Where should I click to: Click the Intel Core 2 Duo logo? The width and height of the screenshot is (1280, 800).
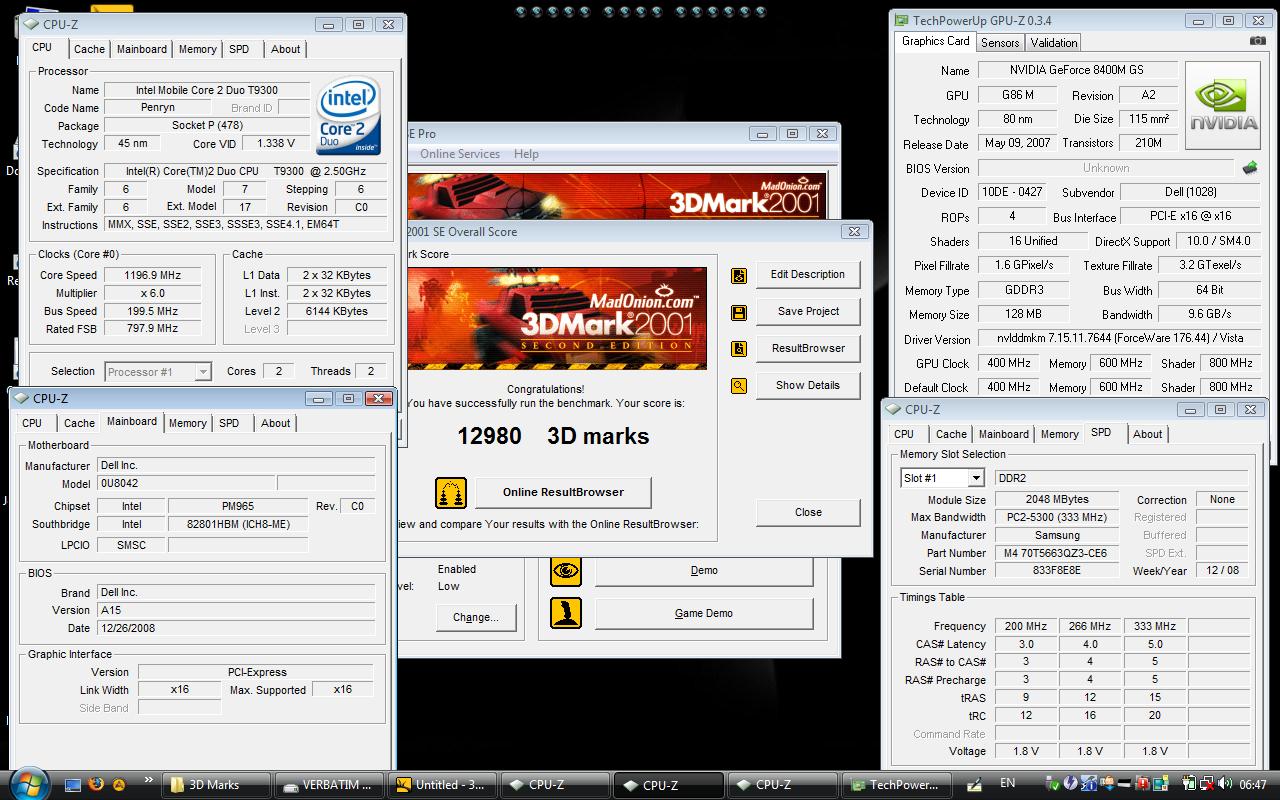[x=349, y=116]
